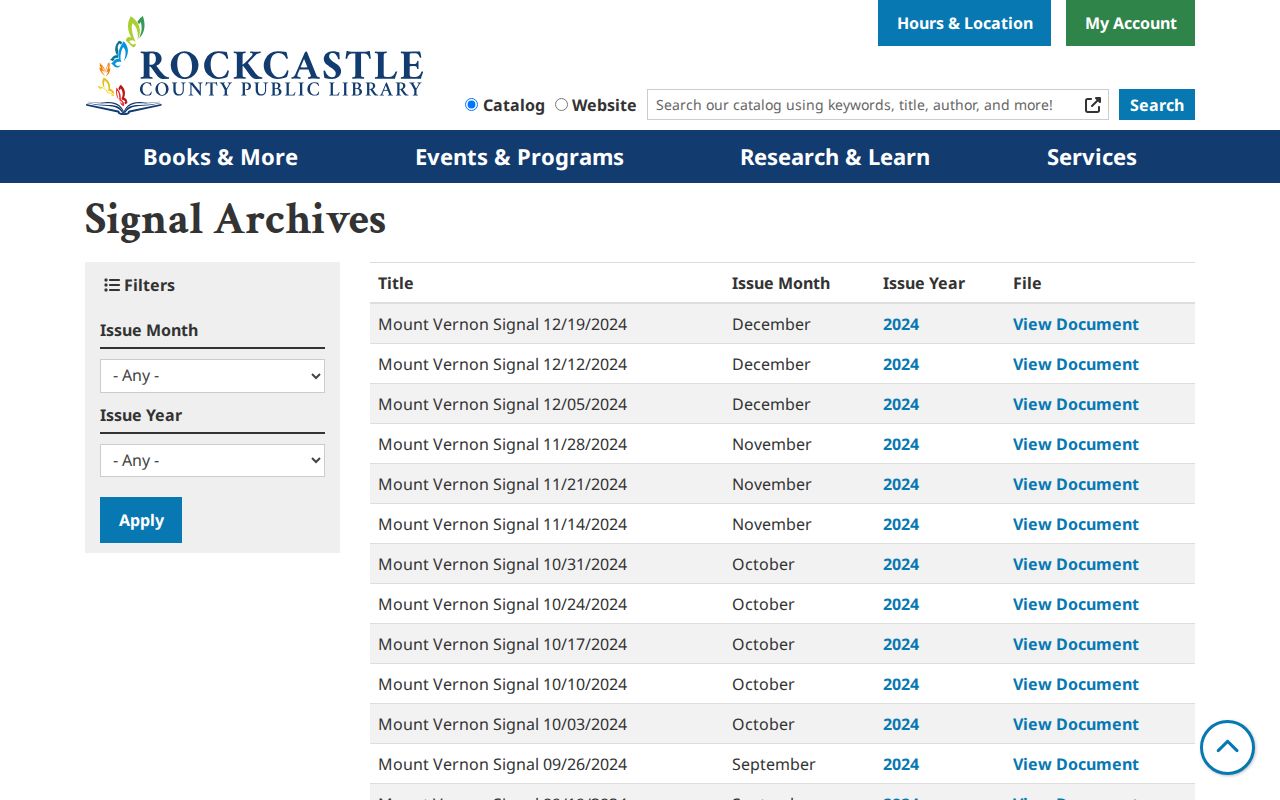Click 2024 year link in 10/03/2024 row
This screenshot has height=800, width=1280.
tap(901, 724)
